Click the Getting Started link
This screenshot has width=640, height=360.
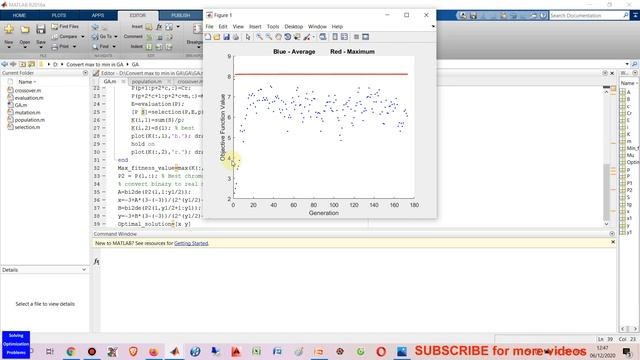point(191,243)
